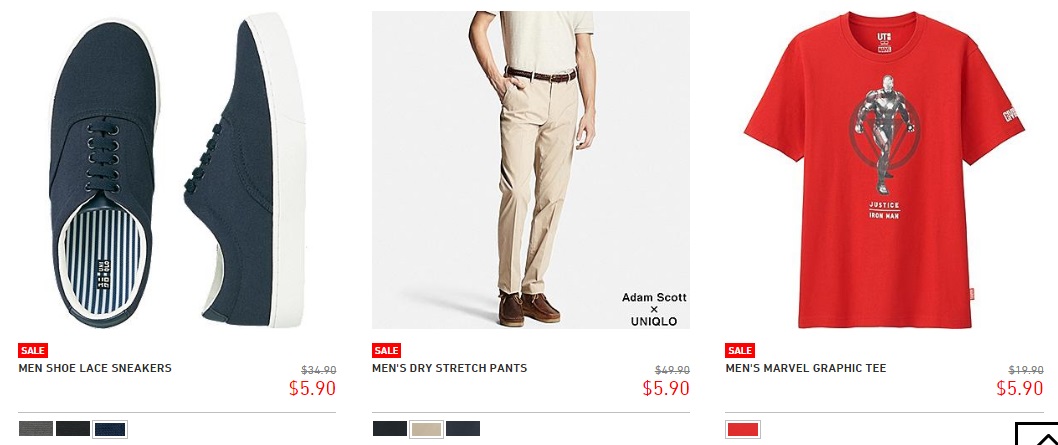This screenshot has height=445, width=1058.
Task: Select the navy blue sneaker color swatch
Action: pos(110,429)
